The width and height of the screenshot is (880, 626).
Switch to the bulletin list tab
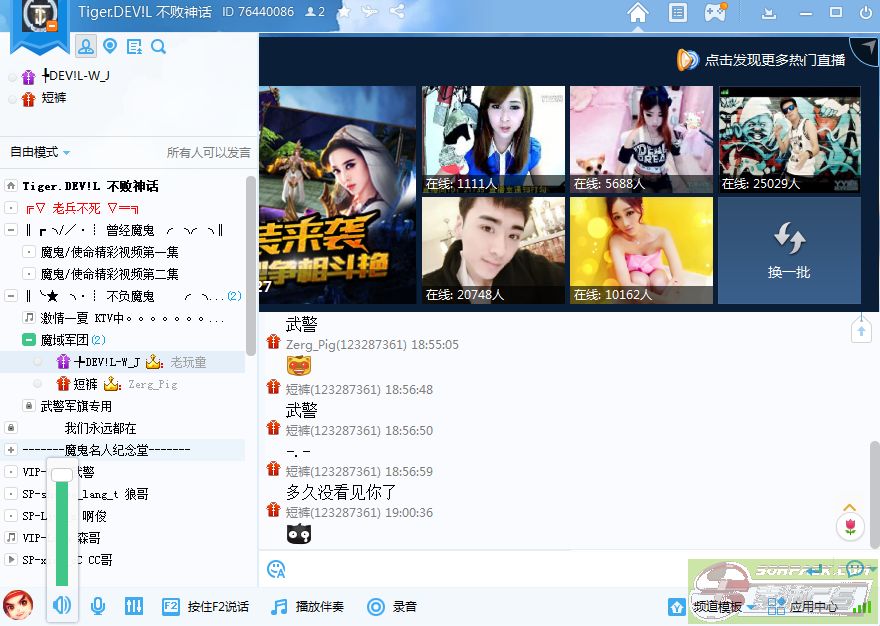click(x=134, y=47)
